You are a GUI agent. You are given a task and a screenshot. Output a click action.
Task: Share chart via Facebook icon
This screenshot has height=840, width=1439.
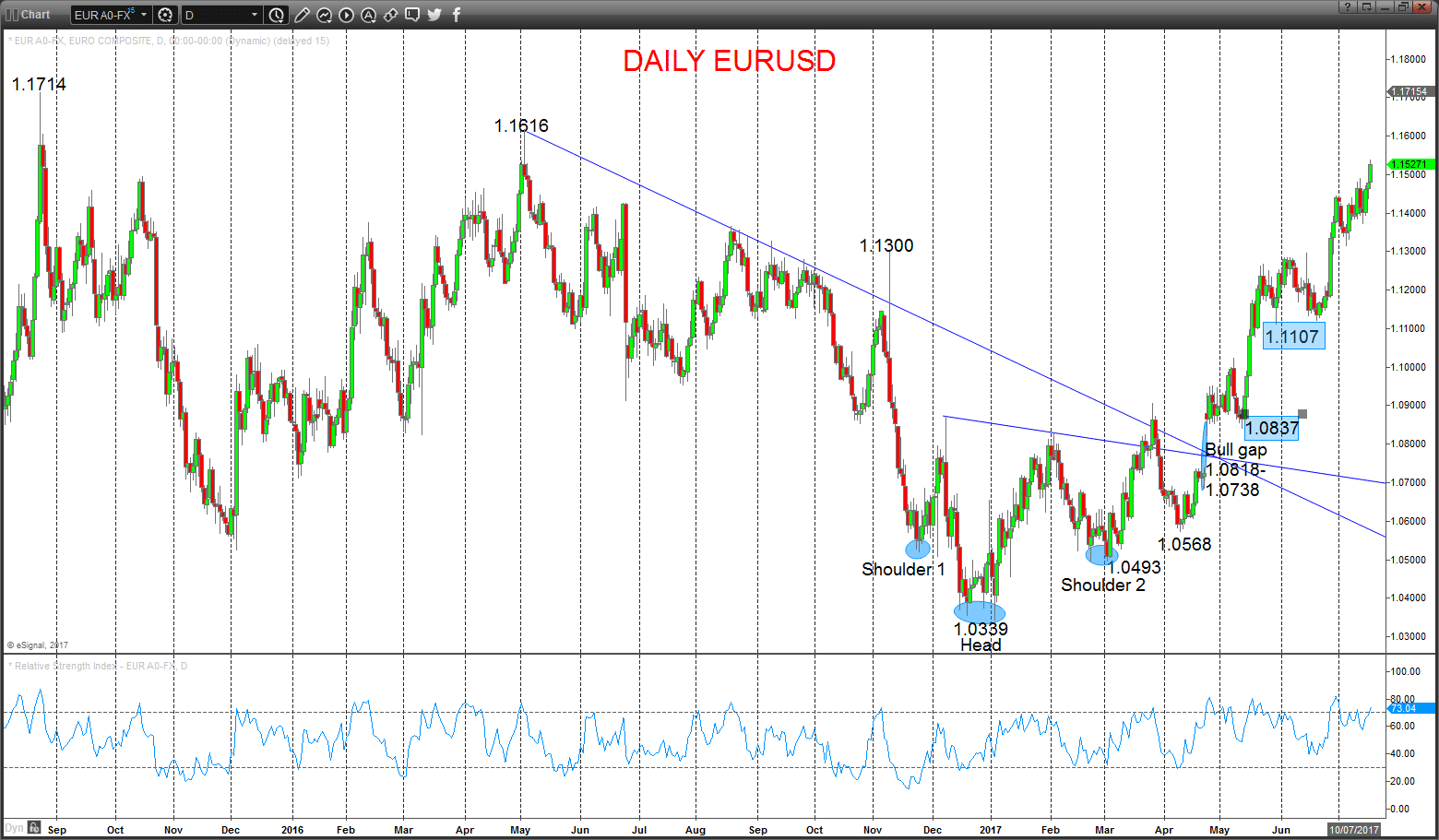coord(456,15)
